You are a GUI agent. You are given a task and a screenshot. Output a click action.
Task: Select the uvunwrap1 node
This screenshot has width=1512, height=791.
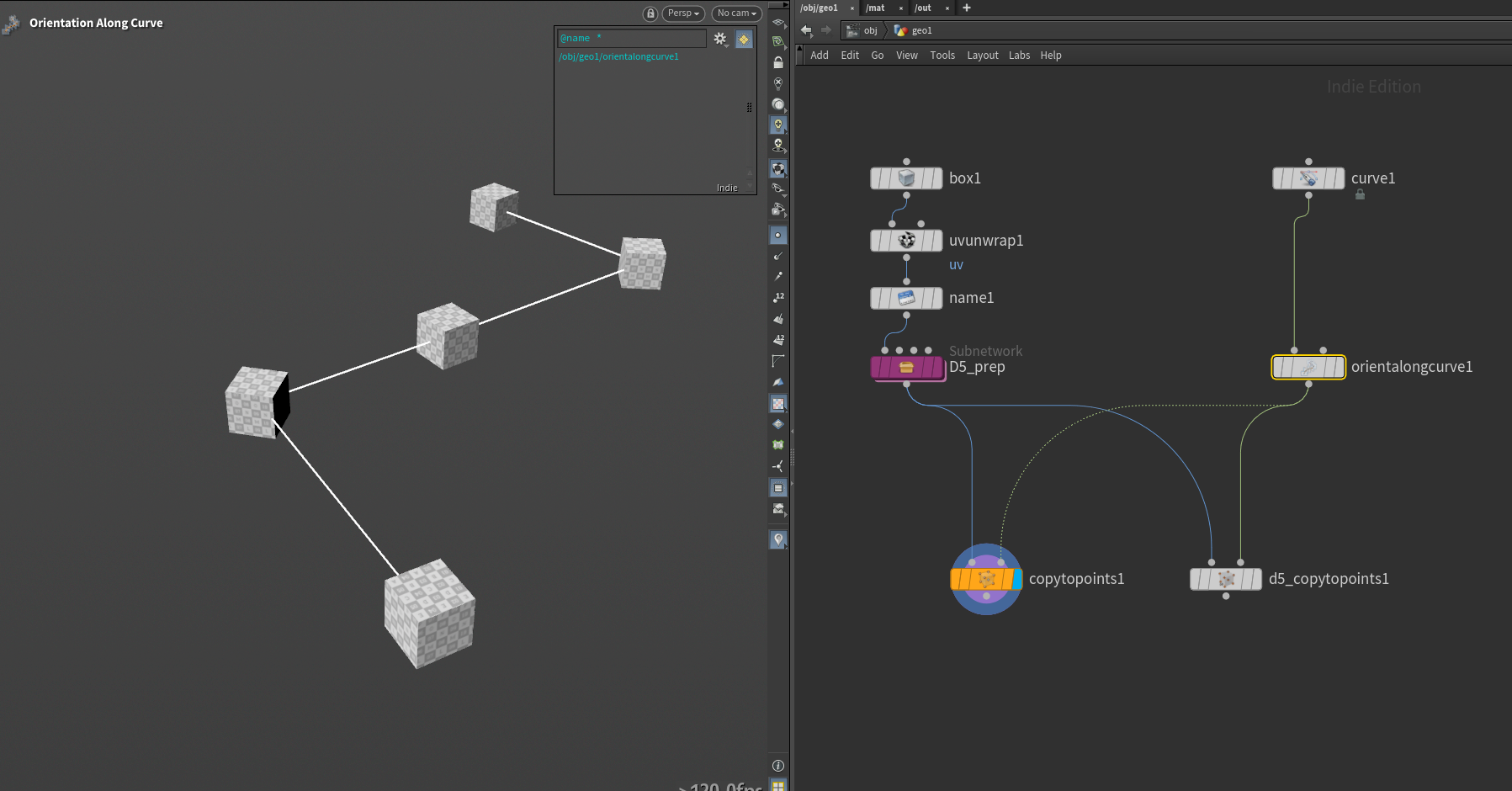coord(906,241)
